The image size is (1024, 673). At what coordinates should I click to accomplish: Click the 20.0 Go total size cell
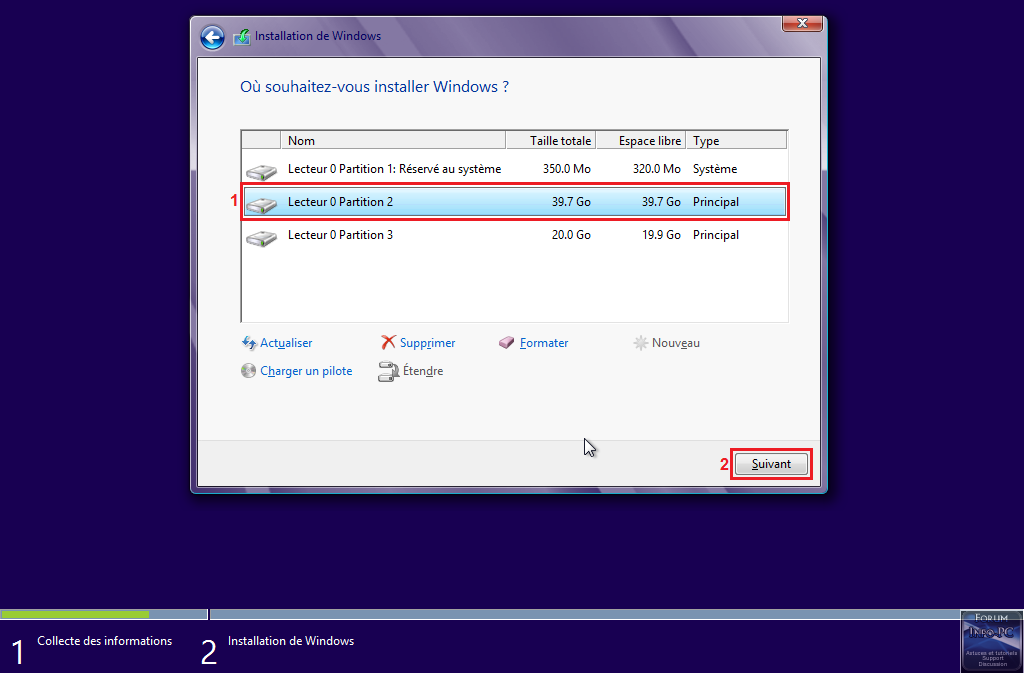[x=571, y=235]
